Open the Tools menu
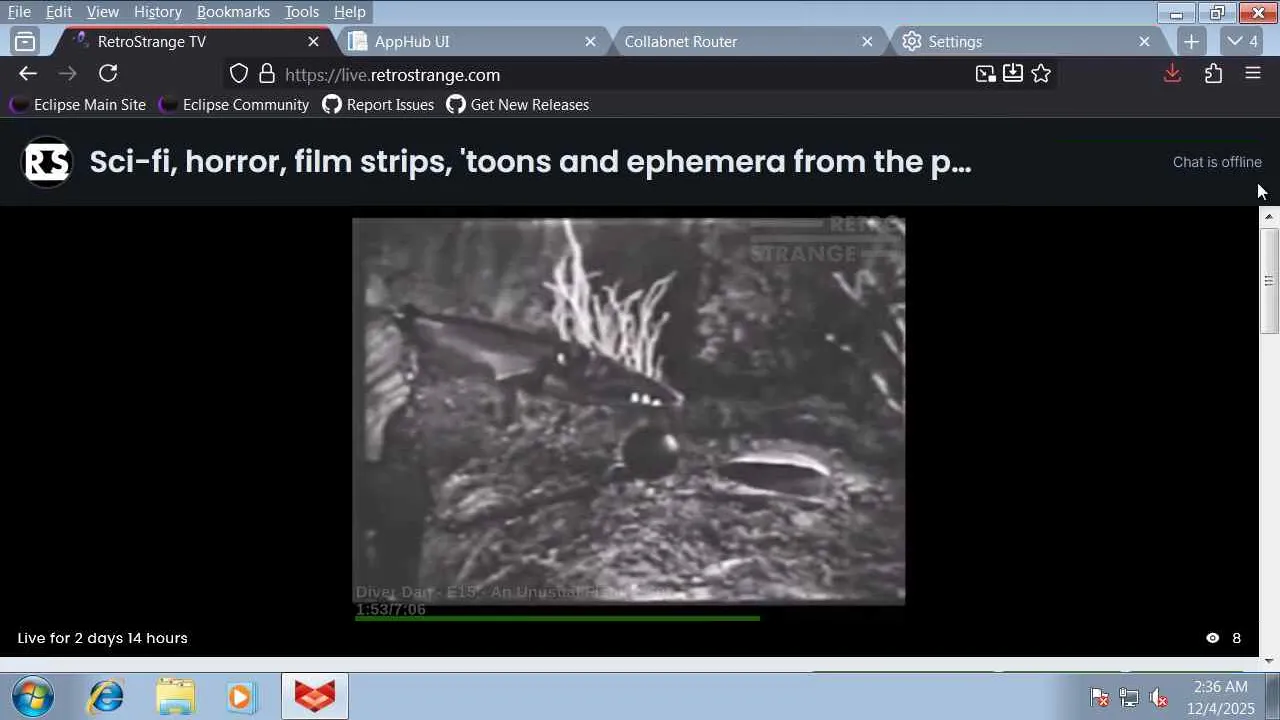Image resolution: width=1280 pixels, height=720 pixels. 301,12
